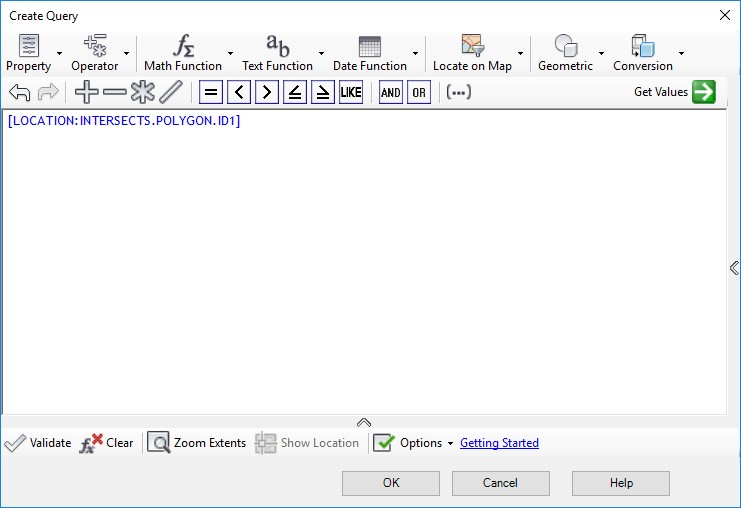Click the disabled Show Location button
This screenshot has height=508, width=741.
[x=307, y=443]
